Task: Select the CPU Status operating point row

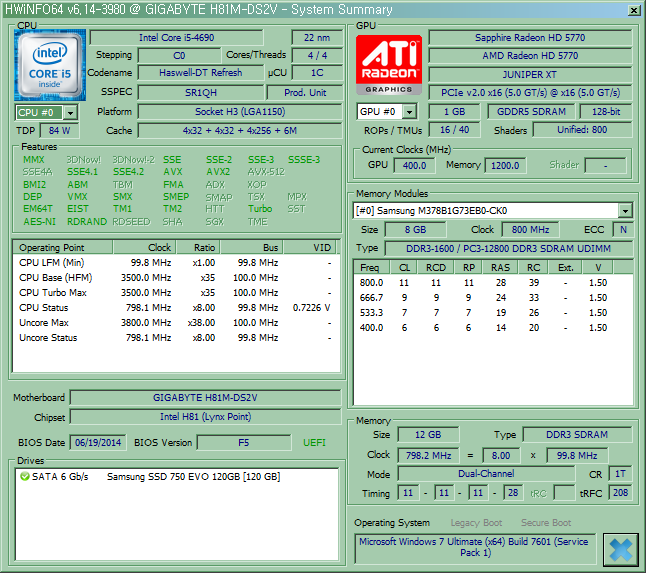Action: point(176,308)
